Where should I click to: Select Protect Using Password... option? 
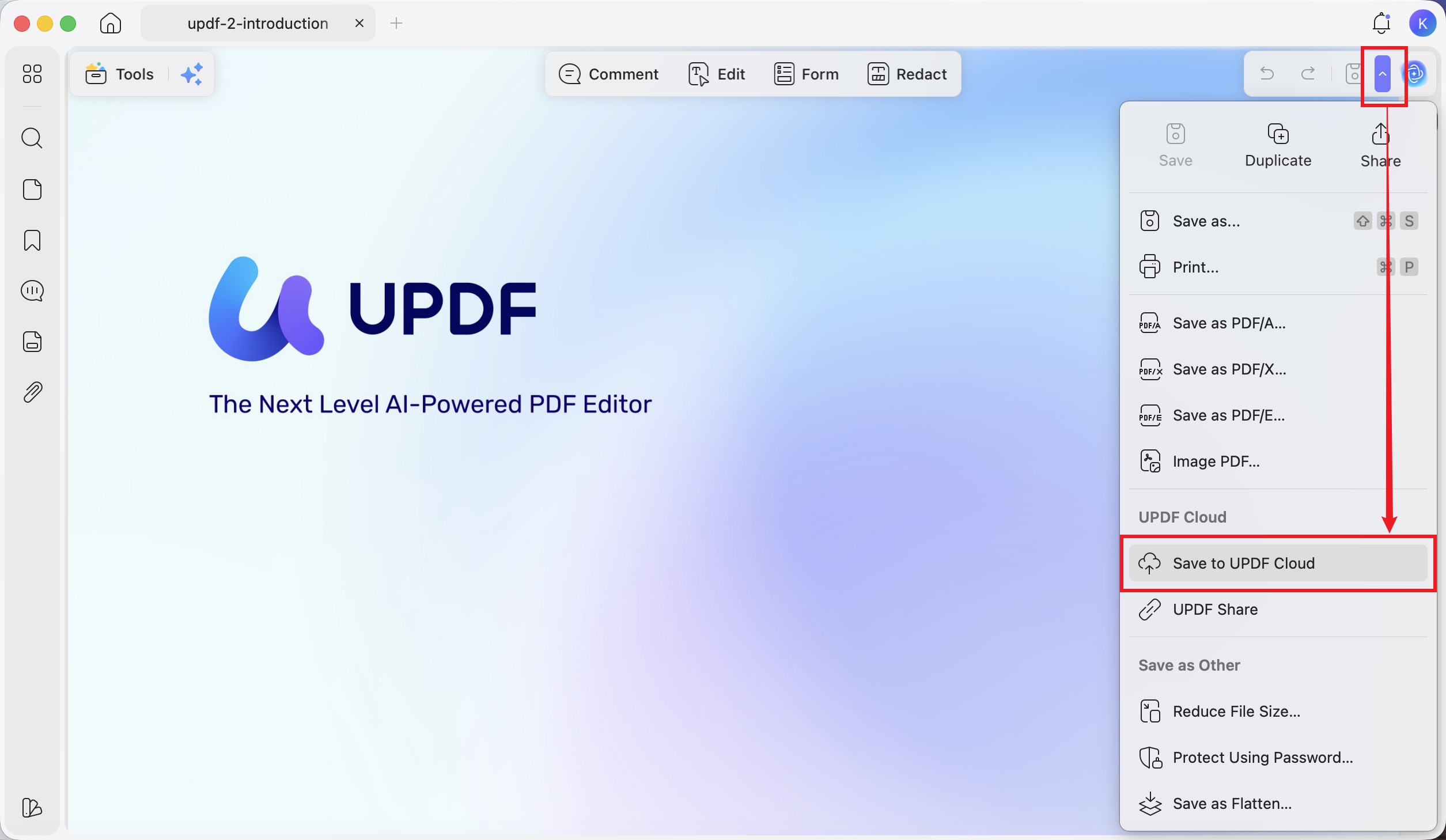click(1278, 757)
